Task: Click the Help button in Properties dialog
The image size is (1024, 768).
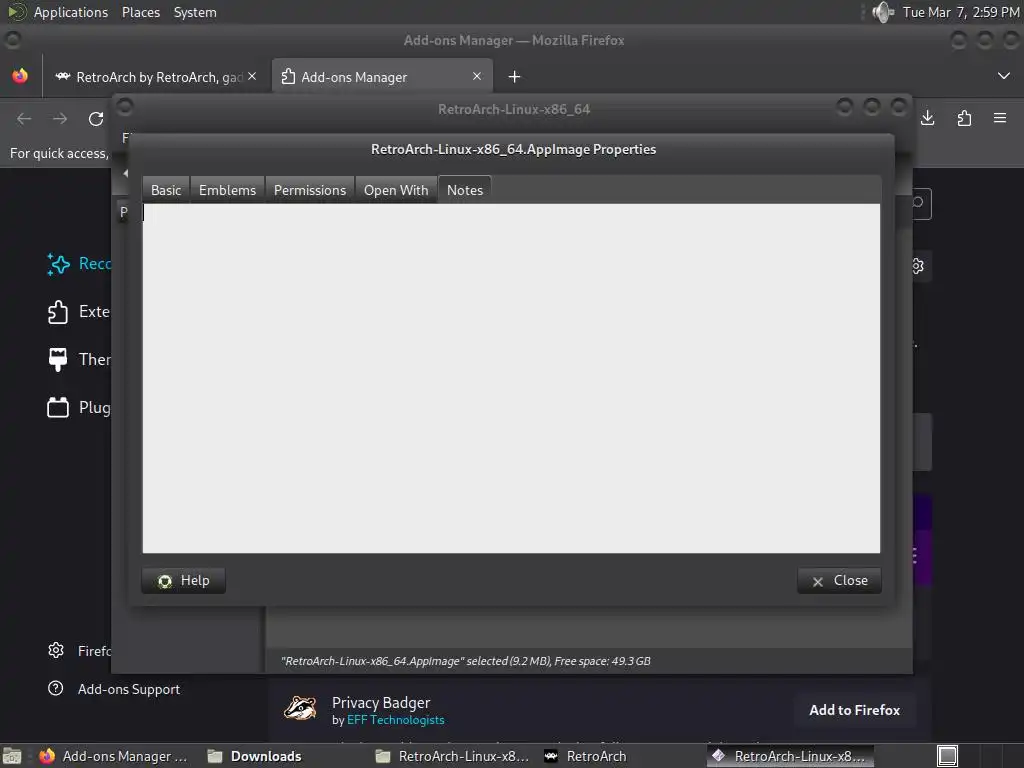Action: 184,581
